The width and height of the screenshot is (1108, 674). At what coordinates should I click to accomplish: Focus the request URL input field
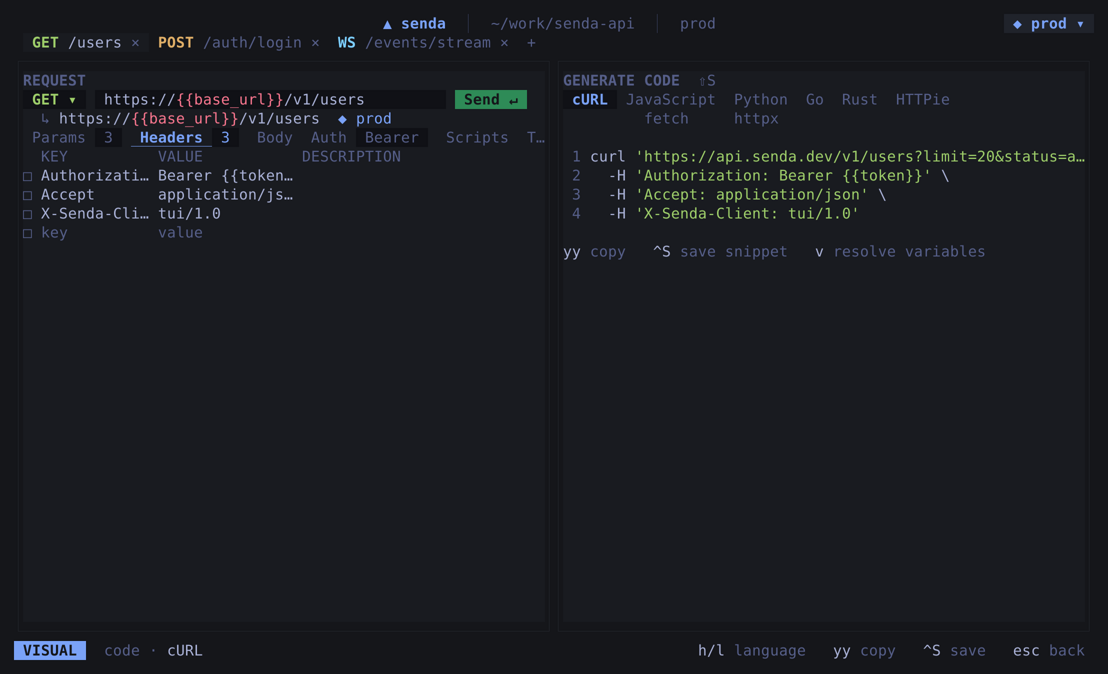[x=270, y=100]
